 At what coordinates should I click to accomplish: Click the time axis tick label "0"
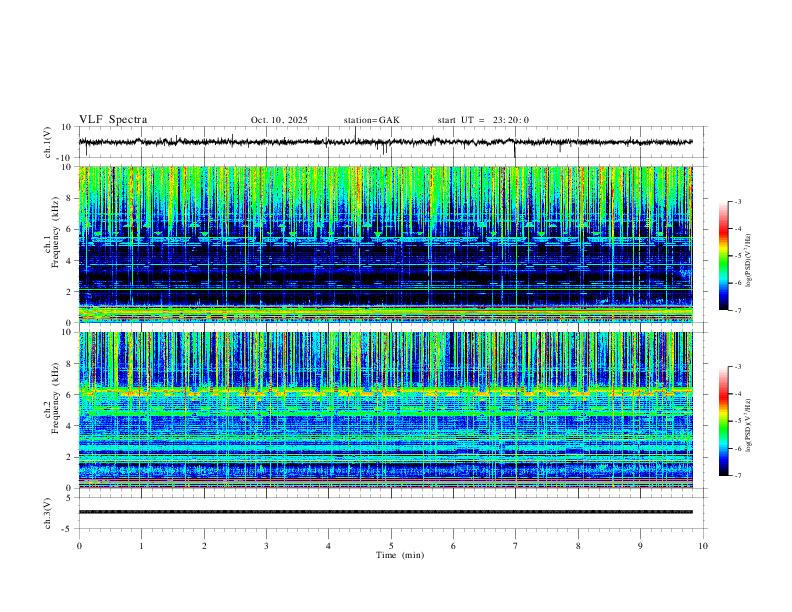click(79, 546)
